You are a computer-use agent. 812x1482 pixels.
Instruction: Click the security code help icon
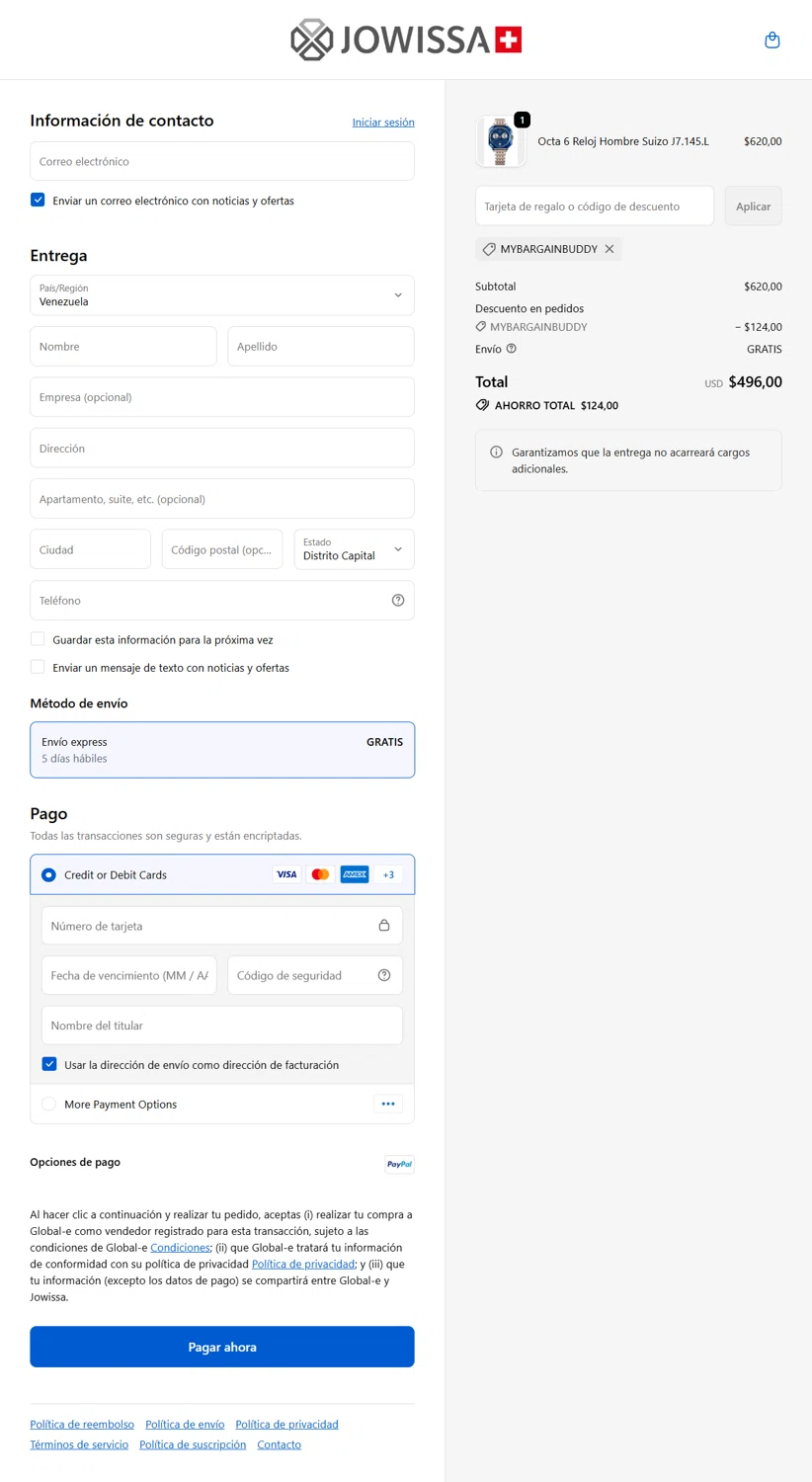(384, 975)
